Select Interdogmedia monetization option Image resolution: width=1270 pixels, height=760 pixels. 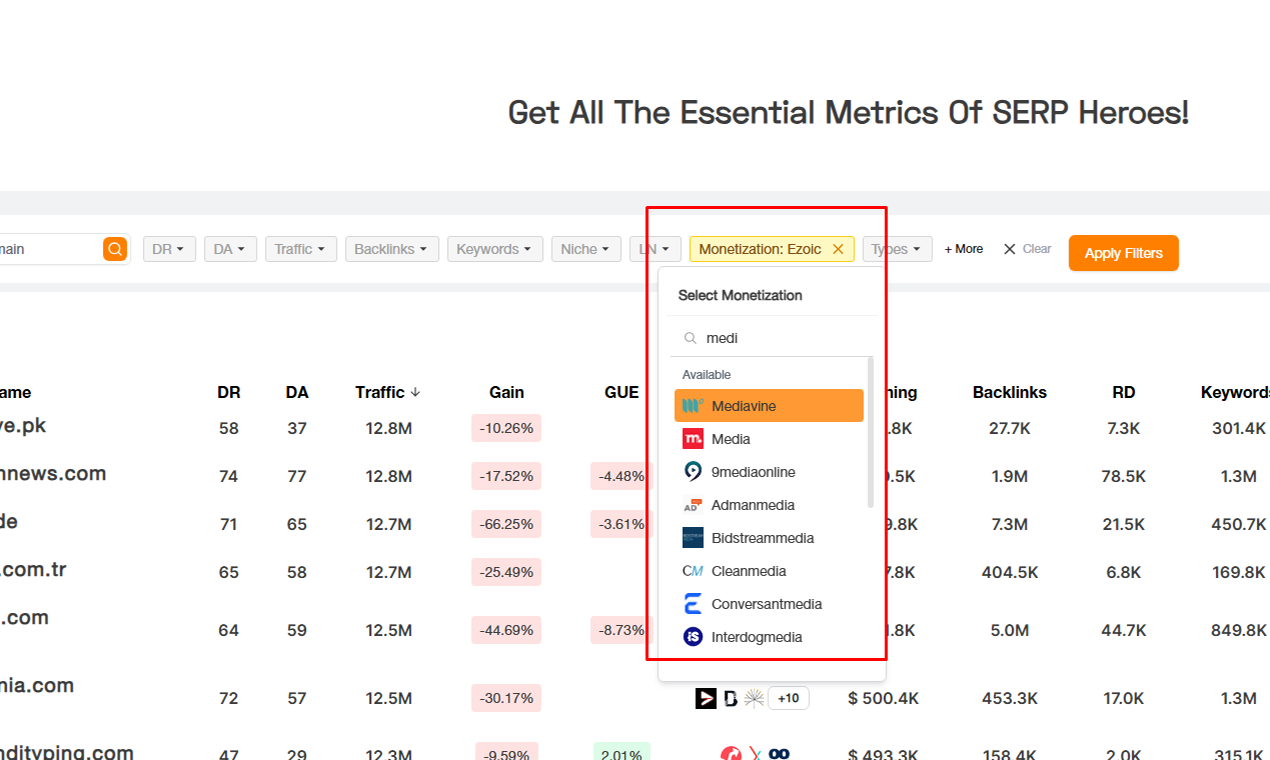point(769,637)
